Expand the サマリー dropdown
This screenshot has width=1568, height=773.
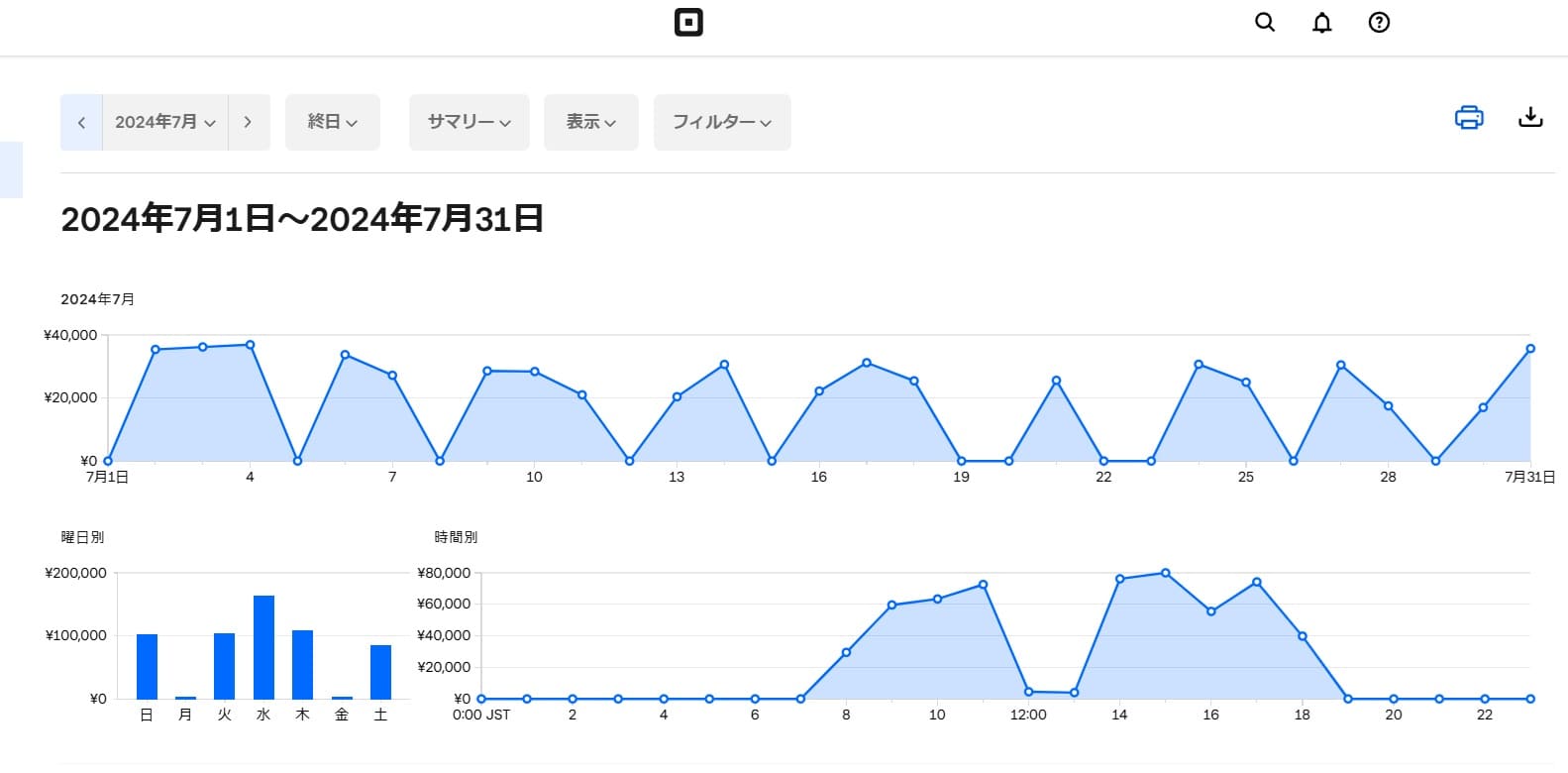(470, 122)
